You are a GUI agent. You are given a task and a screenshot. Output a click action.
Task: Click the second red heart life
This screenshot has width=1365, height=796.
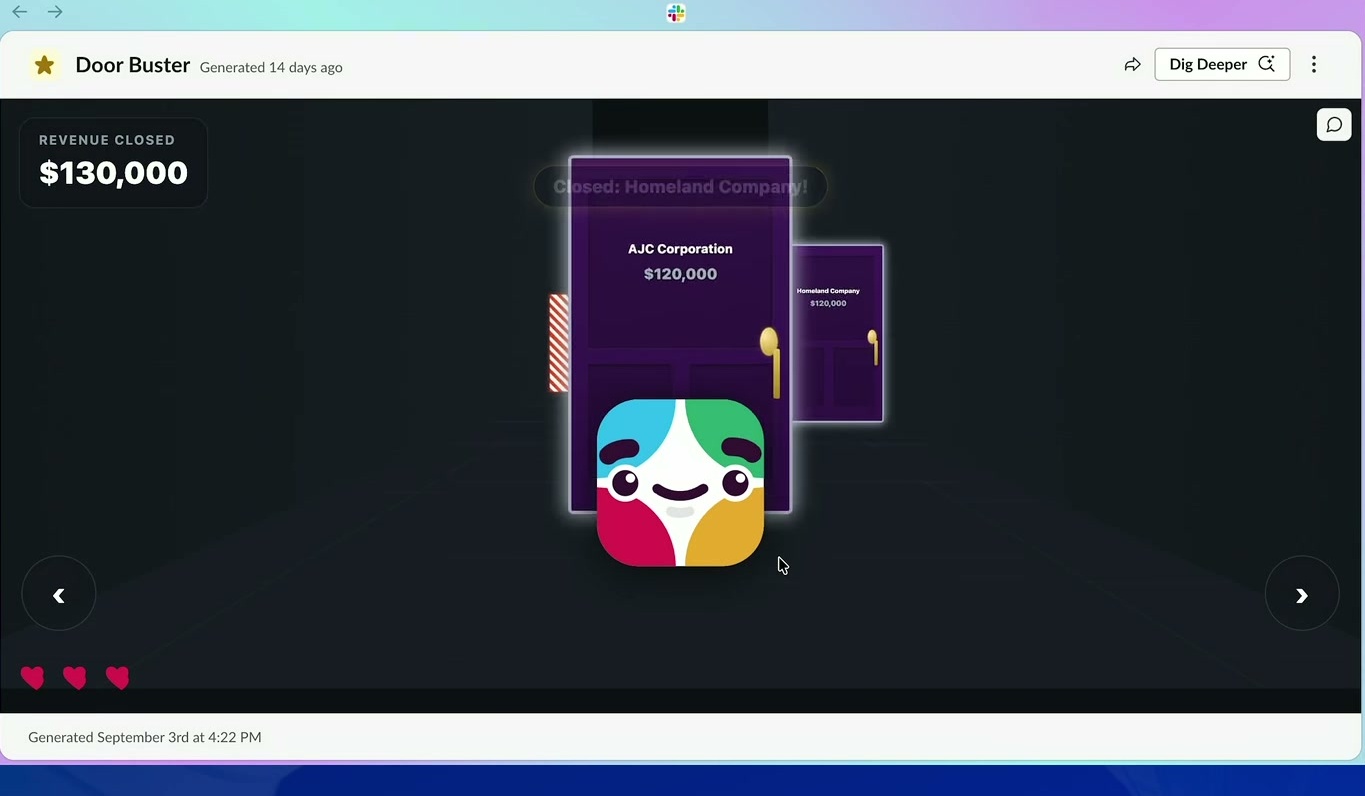pos(75,678)
